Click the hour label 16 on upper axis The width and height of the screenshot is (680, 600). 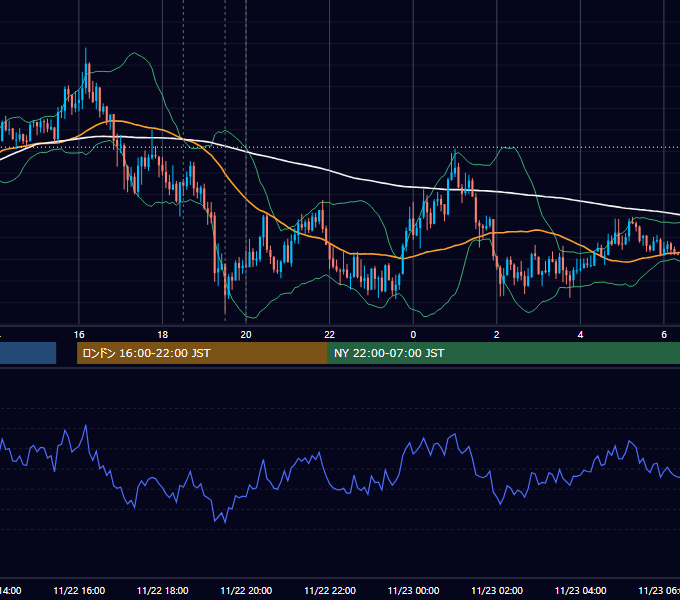coord(79,335)
